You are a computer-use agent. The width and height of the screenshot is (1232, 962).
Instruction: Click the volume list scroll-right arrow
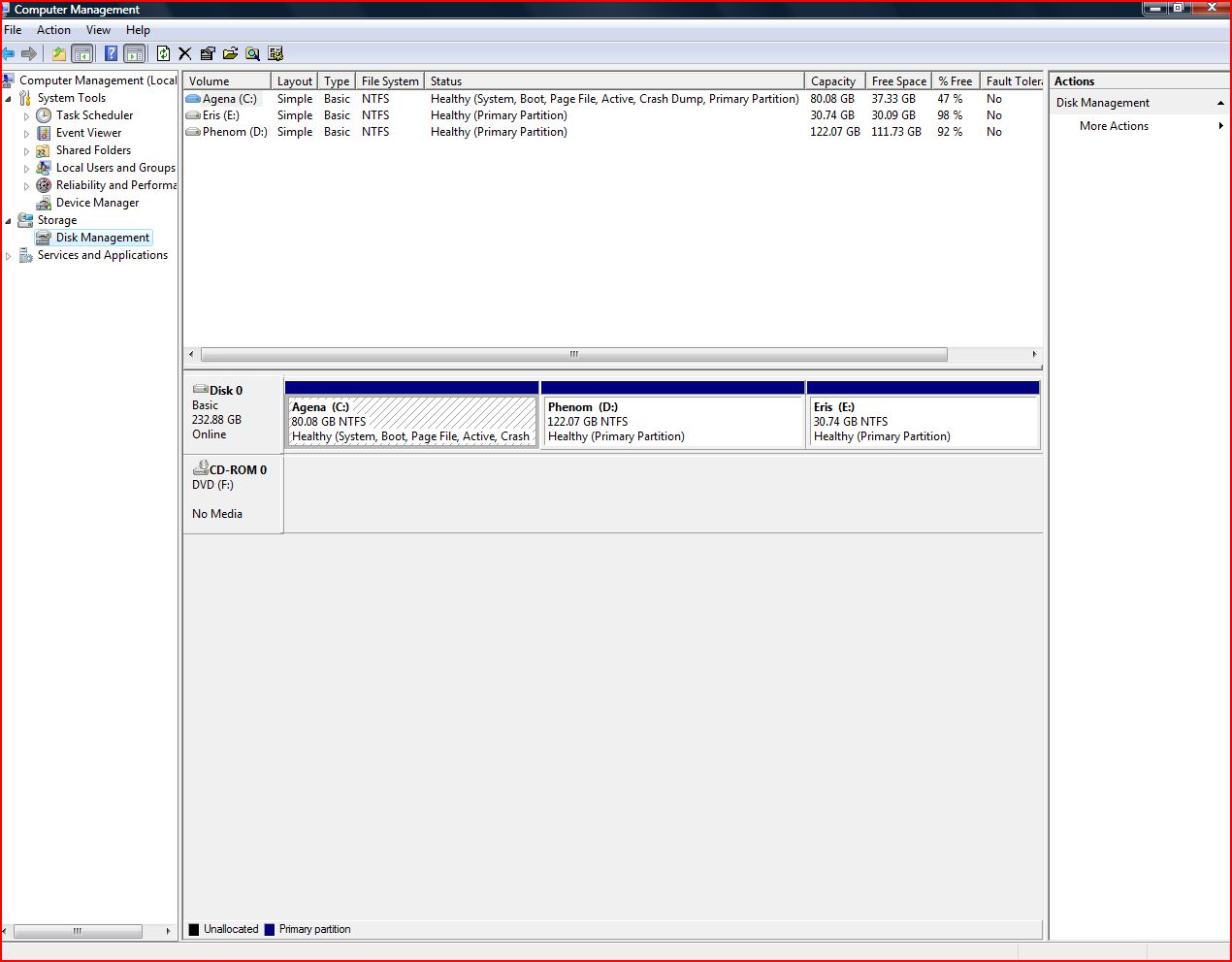(x=1034, y=354)
